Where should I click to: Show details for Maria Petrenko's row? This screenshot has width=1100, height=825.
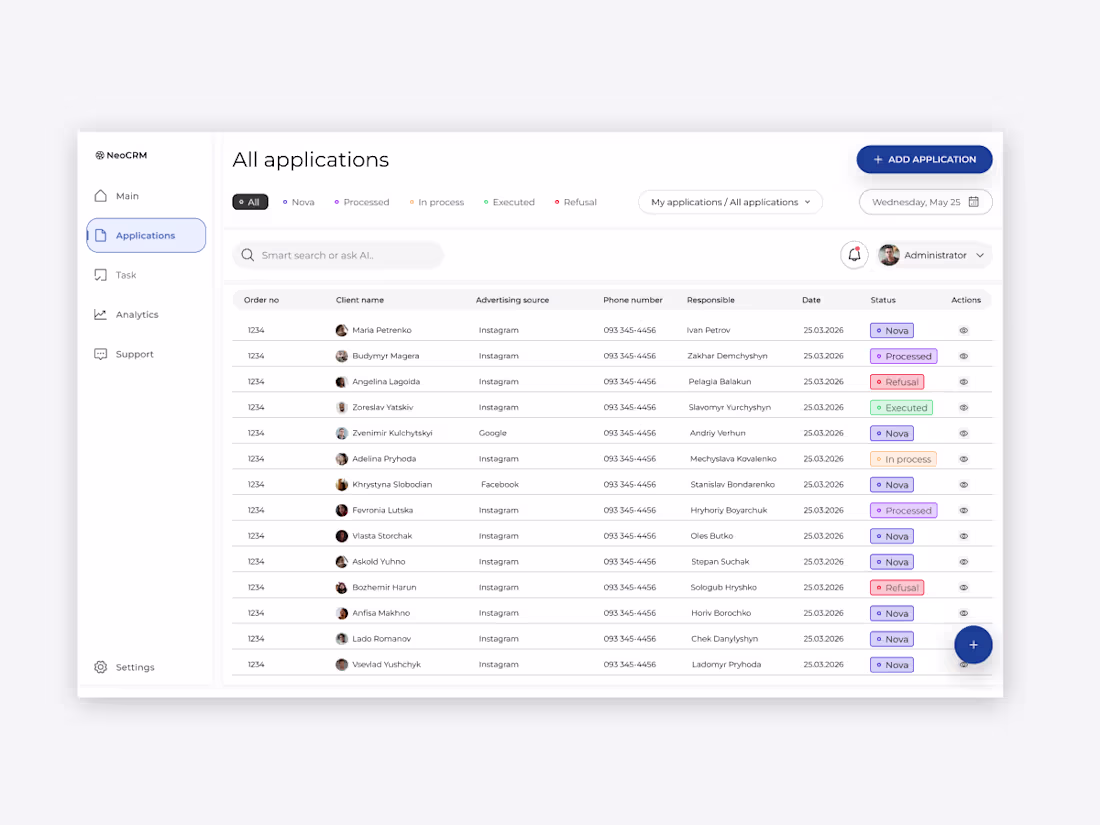963,330
